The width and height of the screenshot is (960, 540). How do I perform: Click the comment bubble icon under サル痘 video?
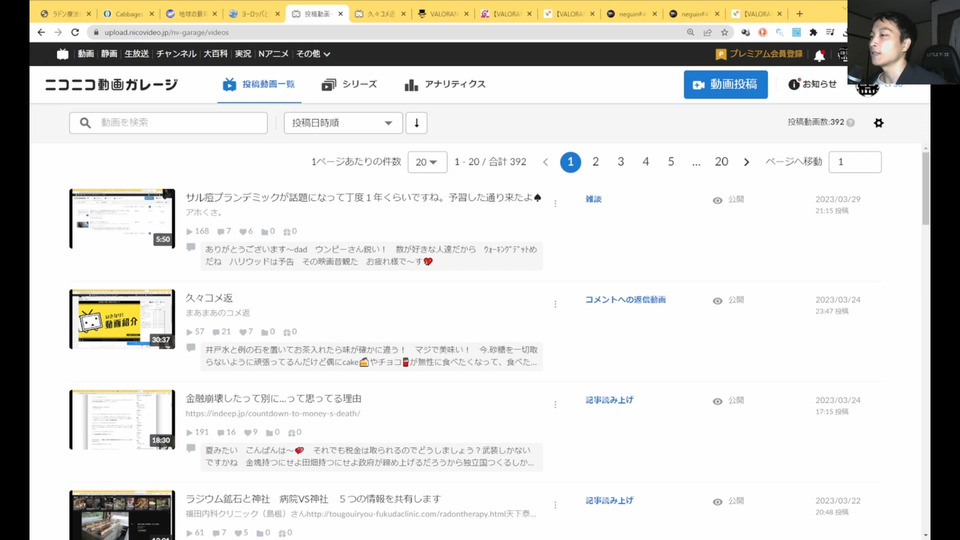pyautogui.click(x=191, y=247)
